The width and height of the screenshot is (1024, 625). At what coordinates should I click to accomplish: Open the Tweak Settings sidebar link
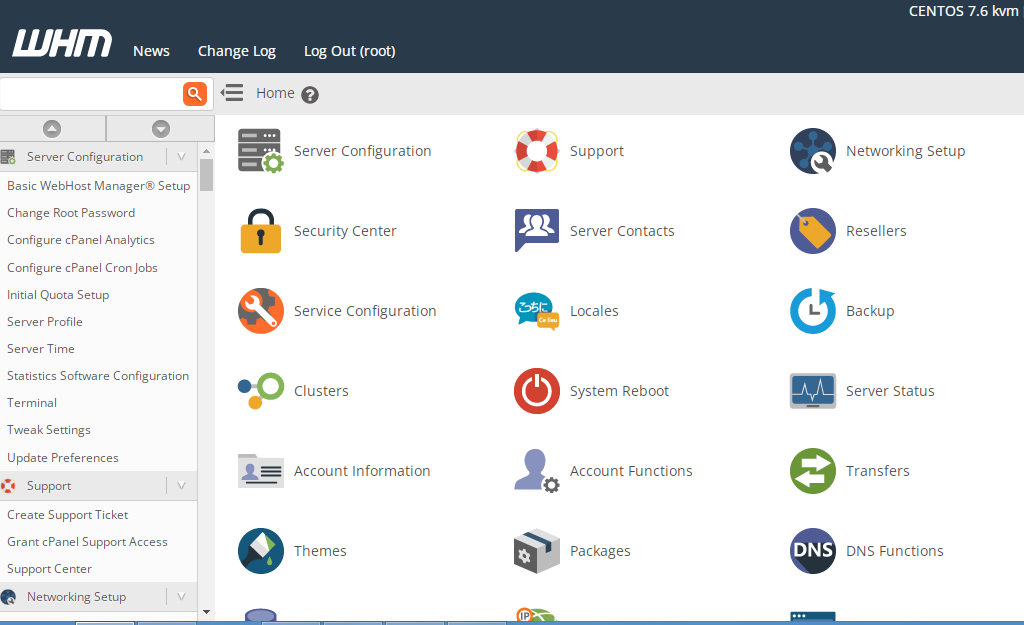pos(49,430)
